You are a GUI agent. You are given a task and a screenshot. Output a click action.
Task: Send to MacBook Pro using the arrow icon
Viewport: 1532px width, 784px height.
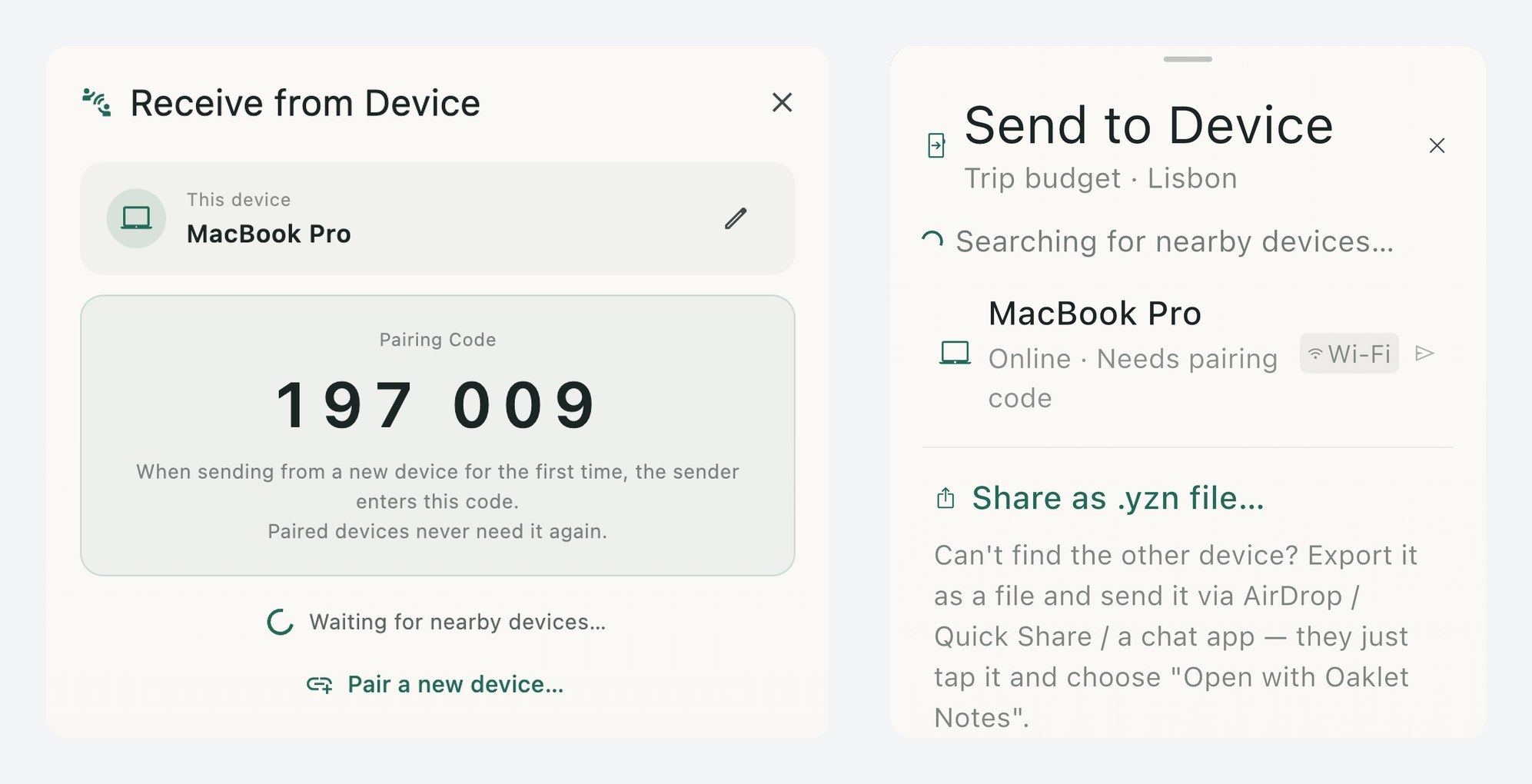pyautogui.click(x=1424, y=354)
